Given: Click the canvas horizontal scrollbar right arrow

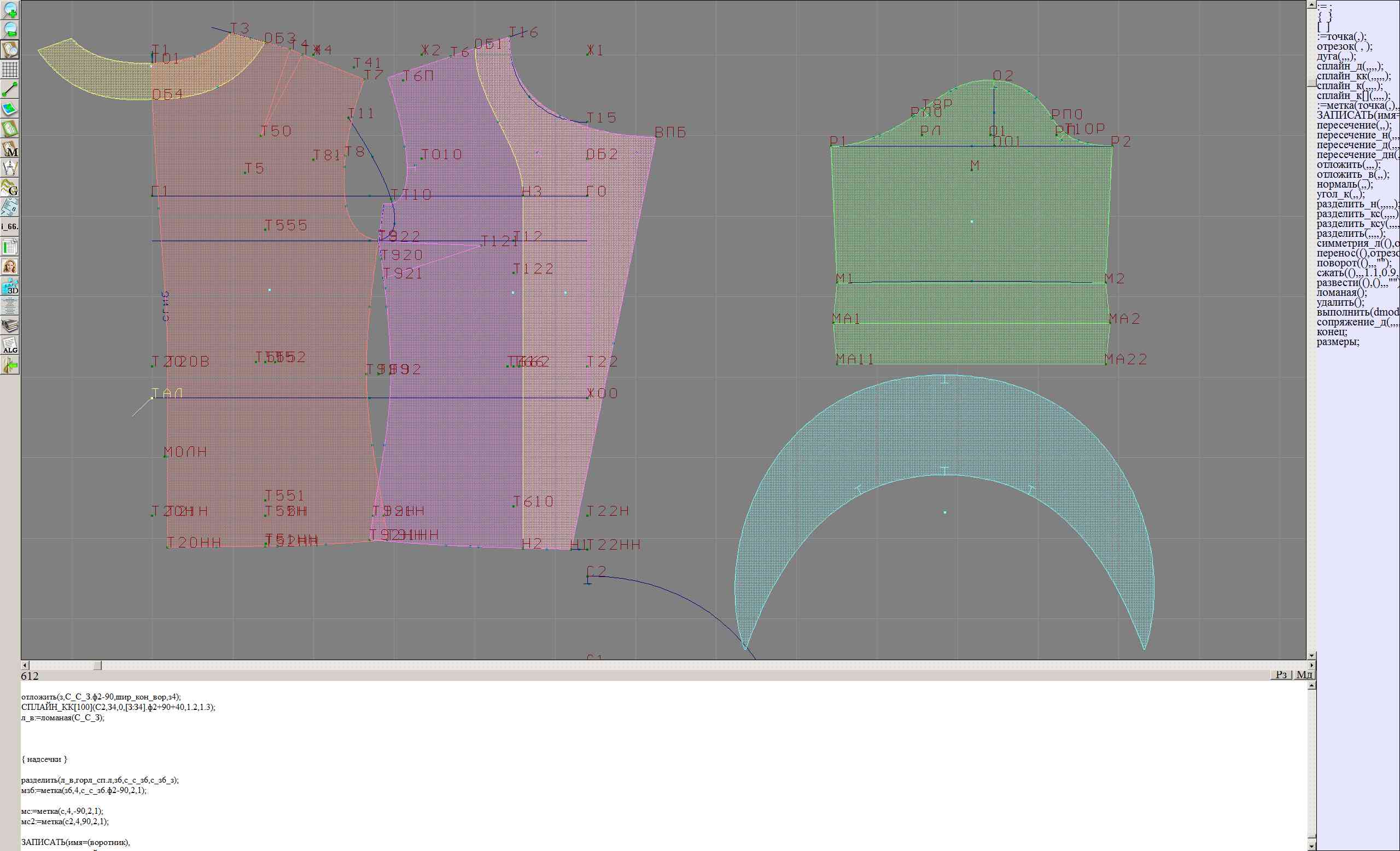Looking at the screenshot, I should pyautogui.click(x=1311, y=665).
